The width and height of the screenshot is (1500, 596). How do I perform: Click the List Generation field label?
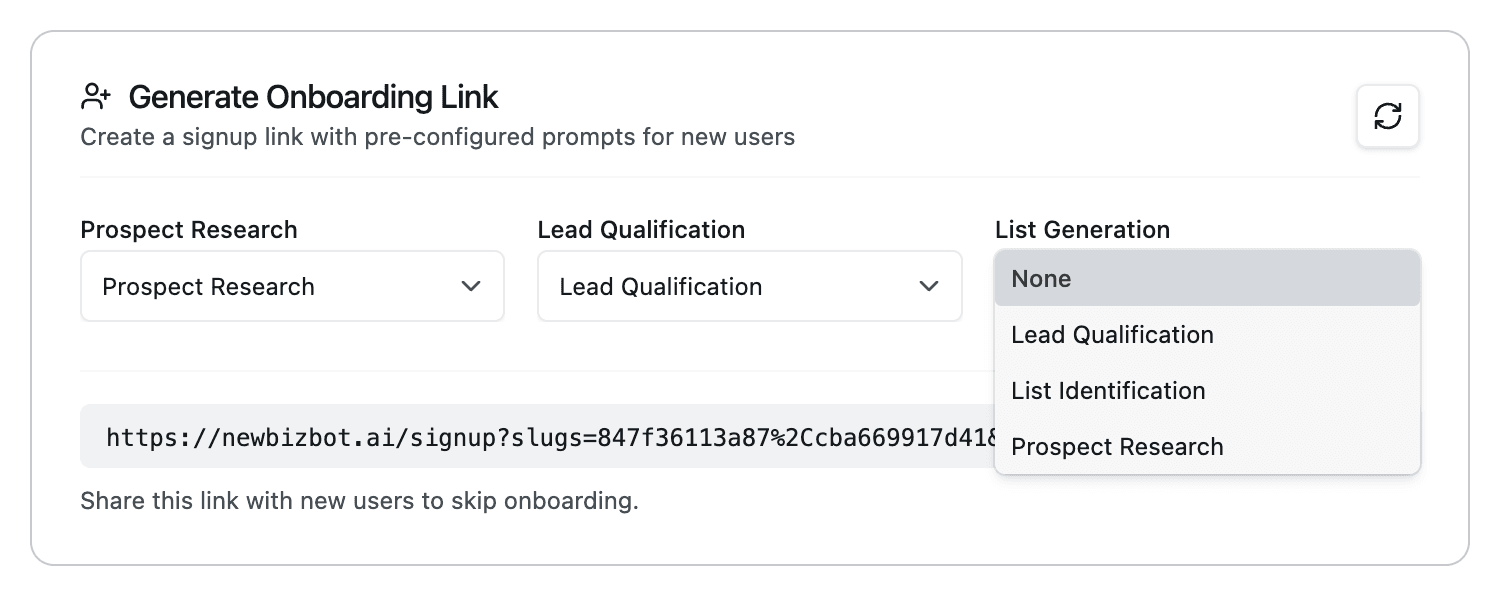click(x=1083, y=229)
